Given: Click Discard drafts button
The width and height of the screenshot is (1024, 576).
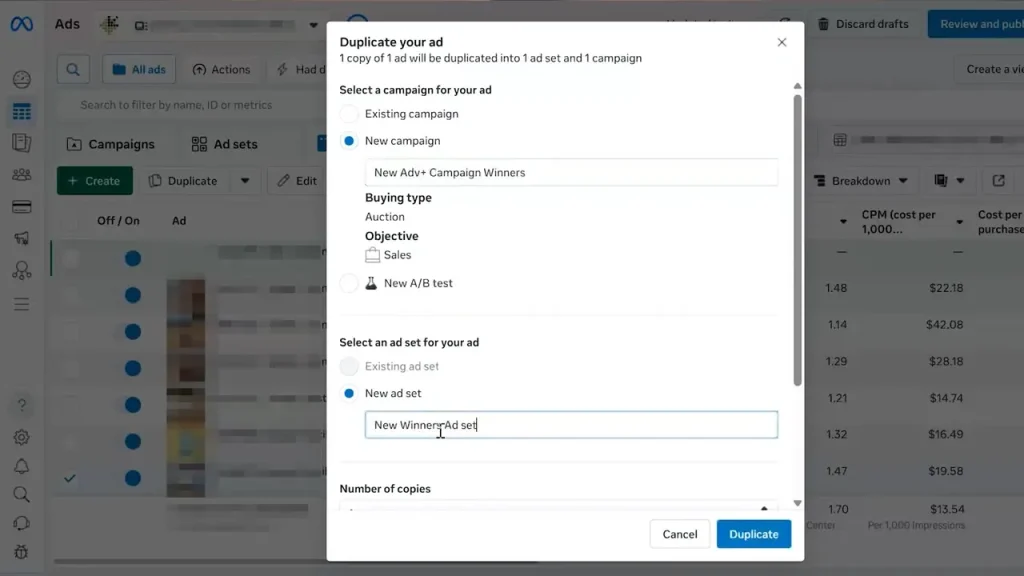Looking at the screenshot, I should pyautogui.click(x=863, y=24).
